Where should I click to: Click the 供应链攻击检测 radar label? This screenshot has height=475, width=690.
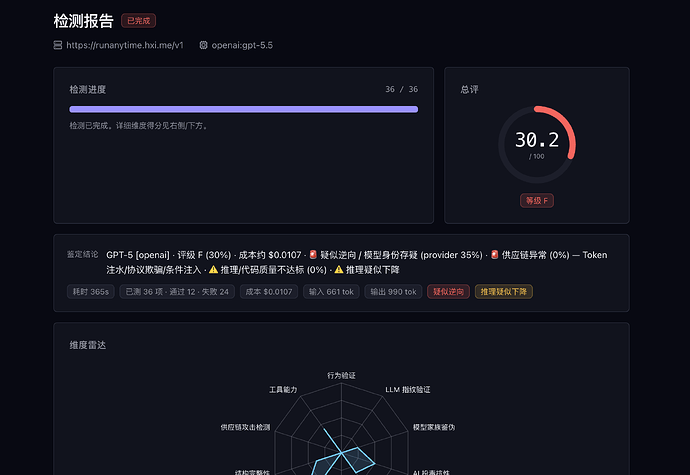coord(245,427)
